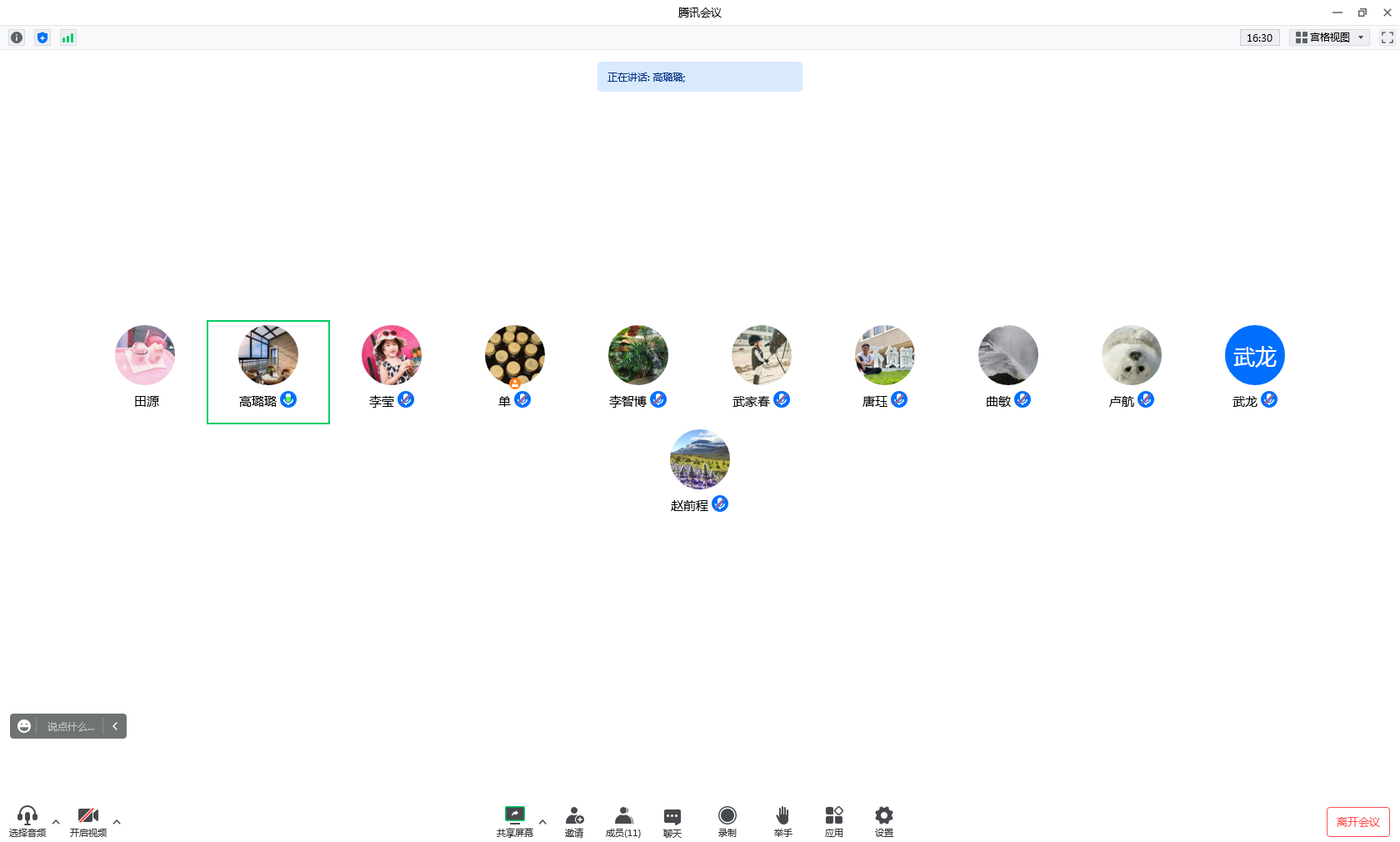Open the apps panel
Screen dimensions: 1400x842
[834, 821]
